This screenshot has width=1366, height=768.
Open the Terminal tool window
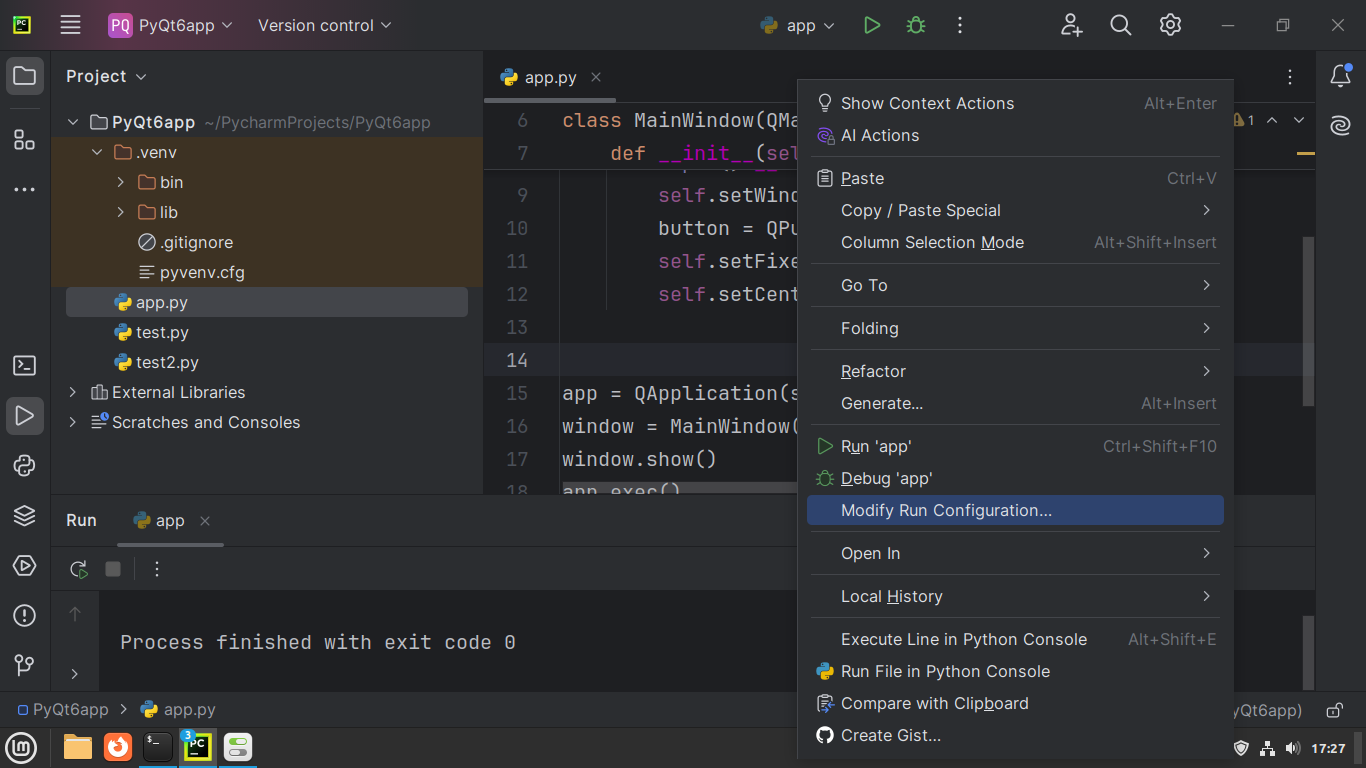pyautogui.click(x=25, y=366)
